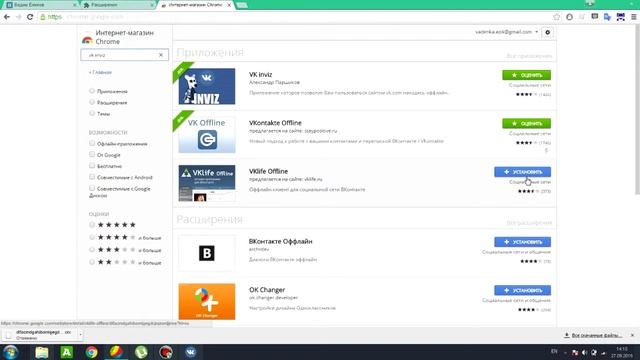Click the browser forward arrow

18,17
